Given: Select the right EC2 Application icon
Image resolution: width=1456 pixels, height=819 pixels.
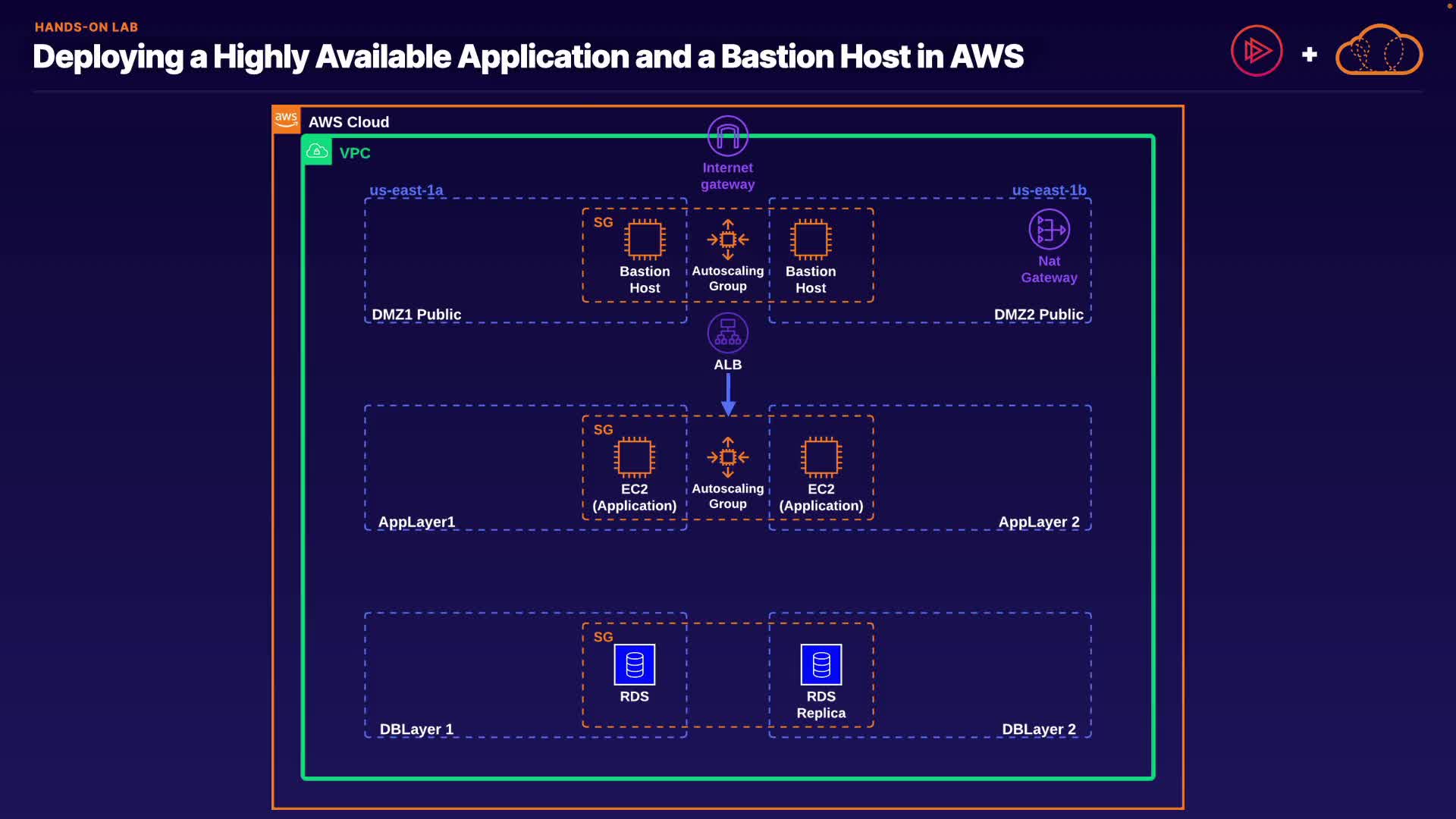Looking at the screenshot, I should tap(821, 457).
